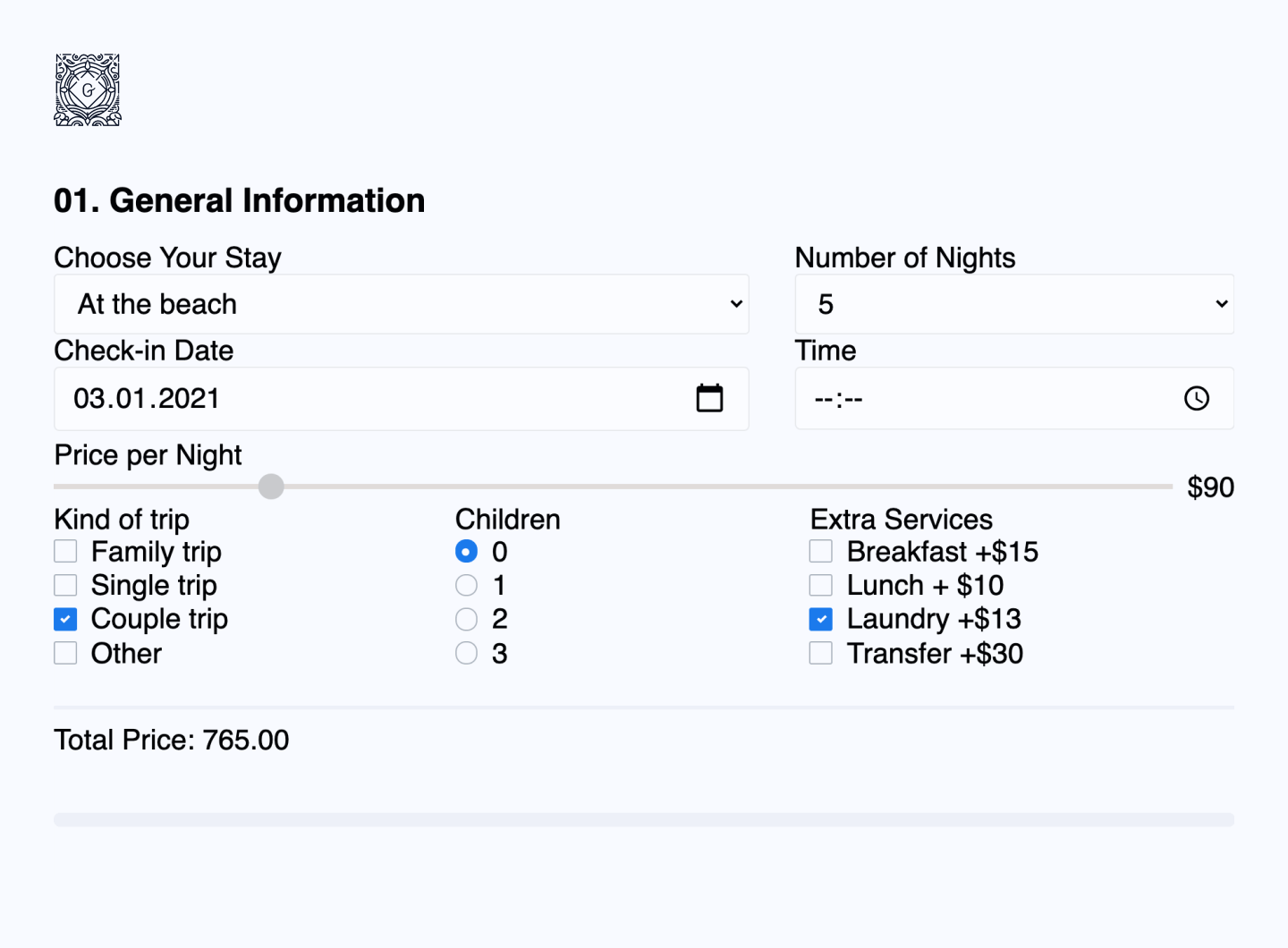Click the Price per Night label
The height and width of the screenshot is (948, 1288).
[148, 455]
